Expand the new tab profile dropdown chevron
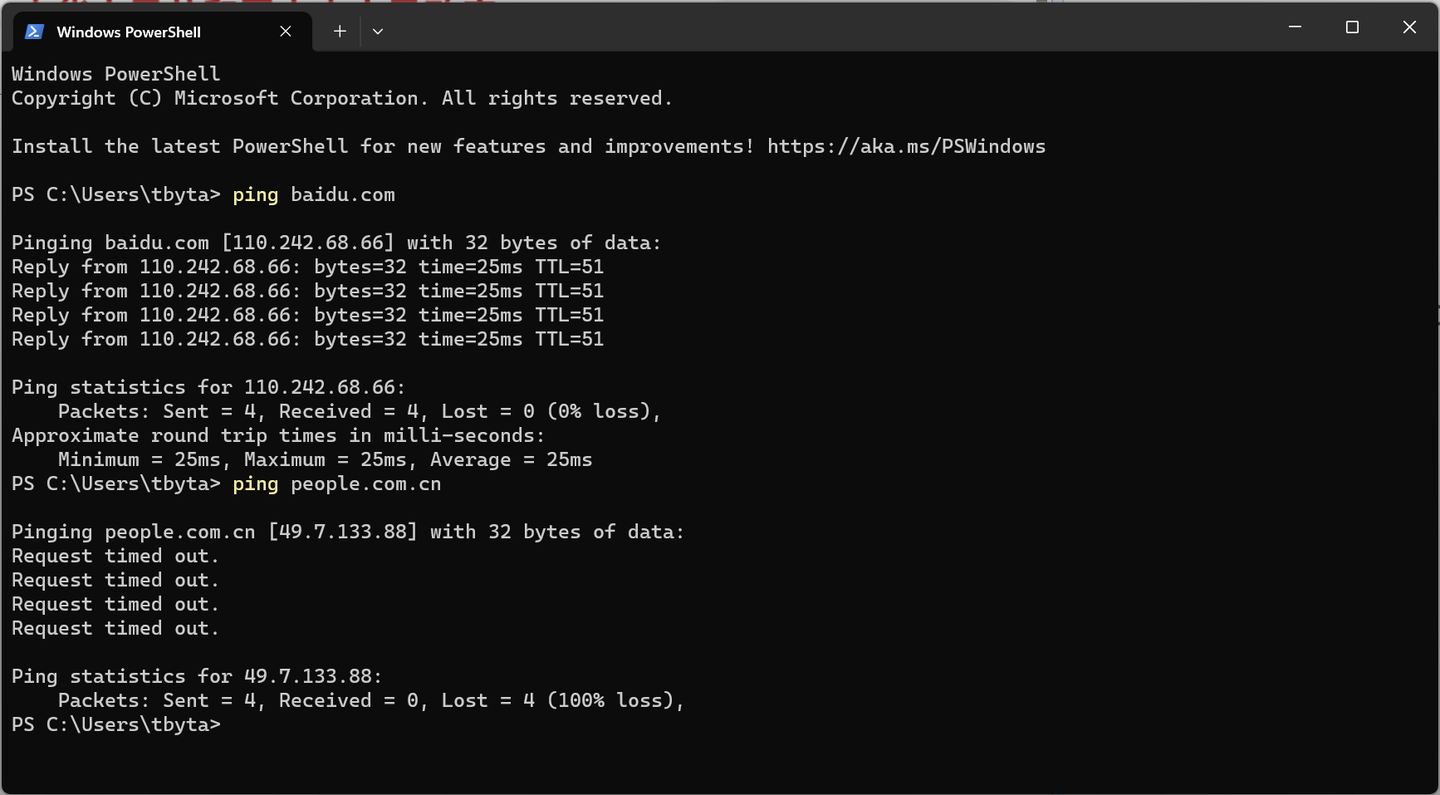1440x795 pixels. [377, 31]
